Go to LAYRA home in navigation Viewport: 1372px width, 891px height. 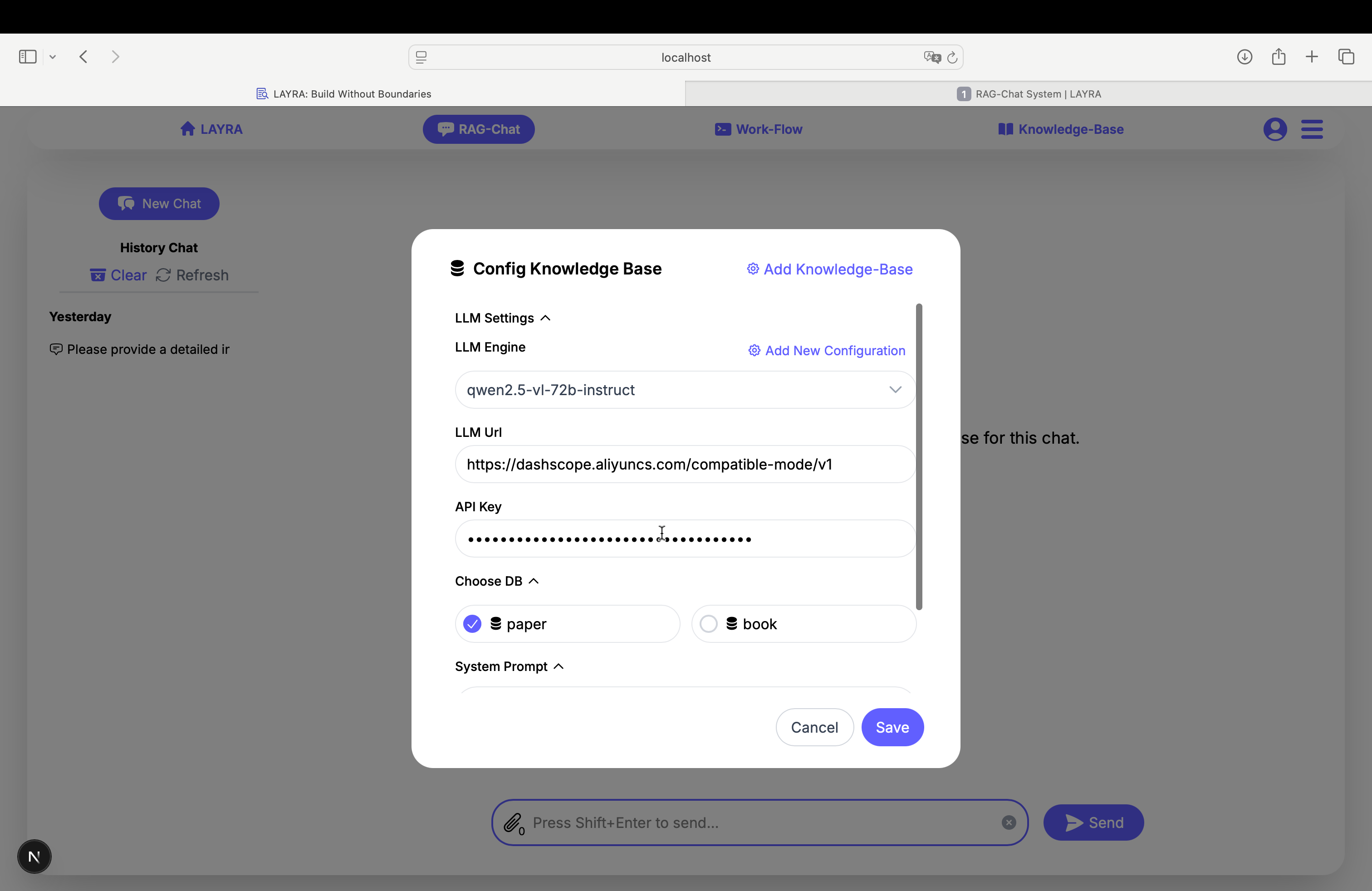pos(211,129)
